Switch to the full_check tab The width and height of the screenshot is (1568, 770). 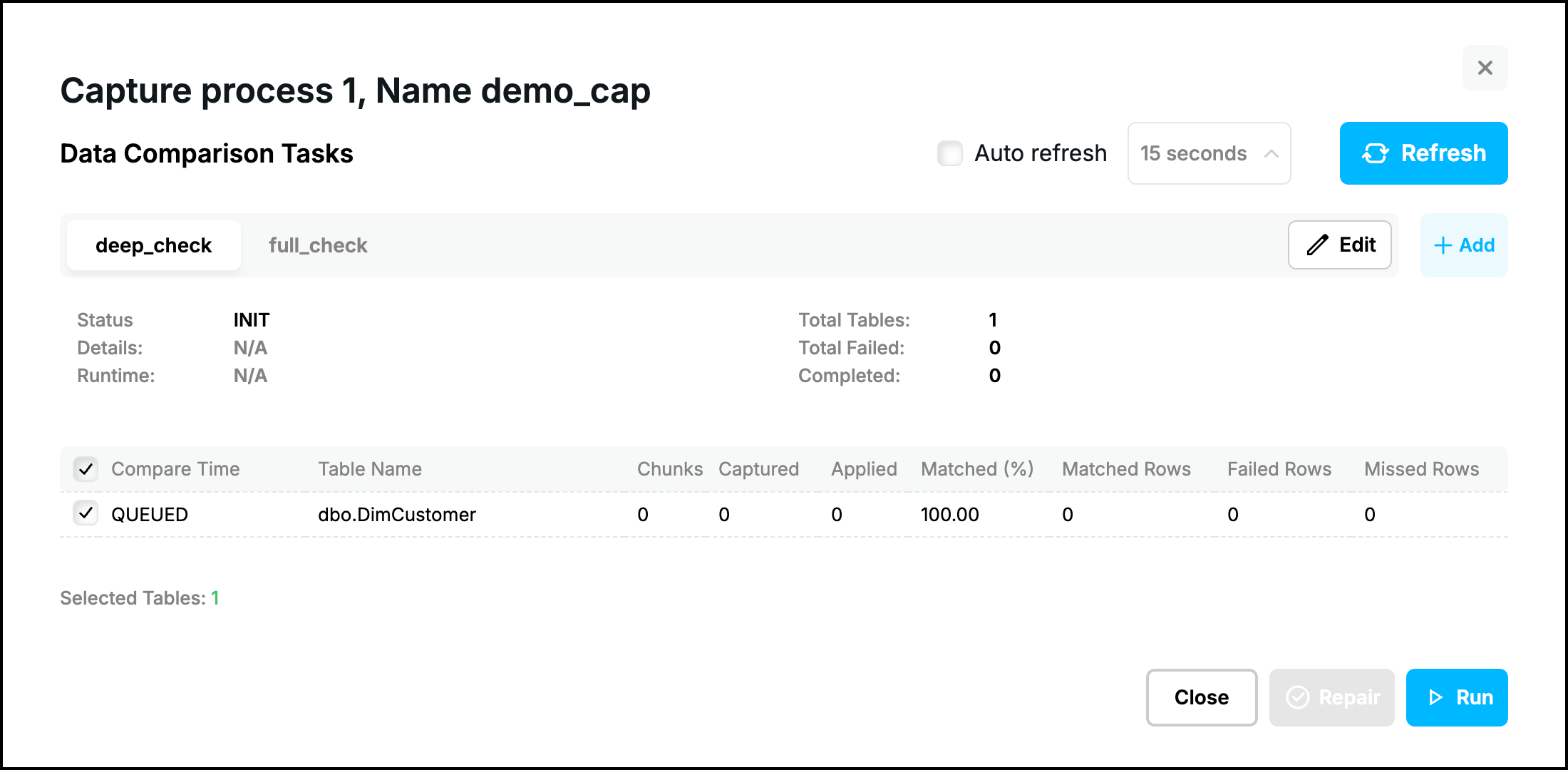[318, 245]
